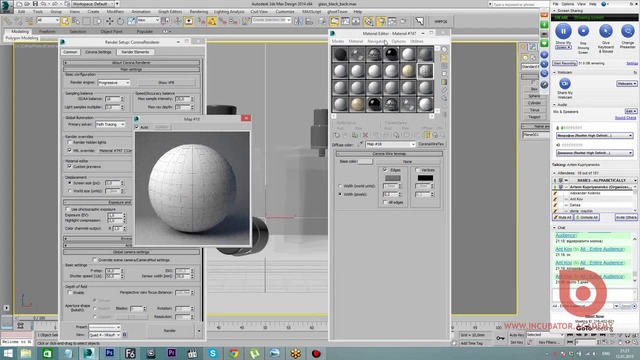Click the Render button in Render Setup
640x360 pixels.
click(x=170, y=331)
